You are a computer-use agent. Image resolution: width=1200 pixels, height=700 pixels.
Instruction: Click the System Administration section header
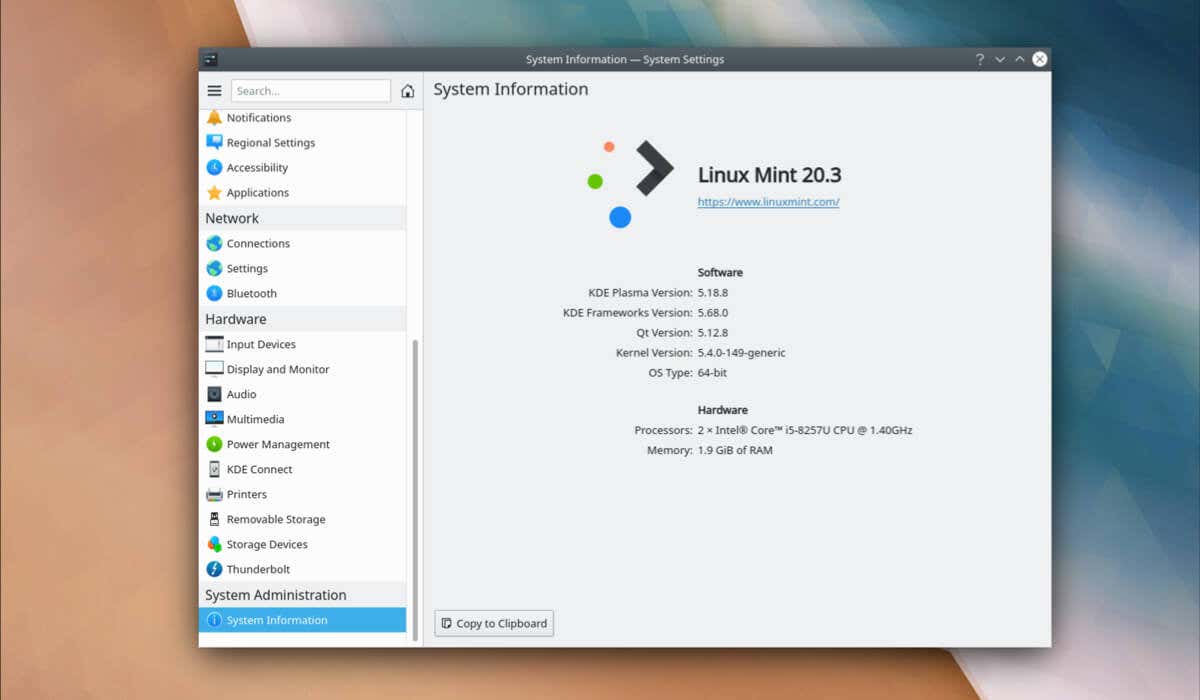click(x=302, y=595)
